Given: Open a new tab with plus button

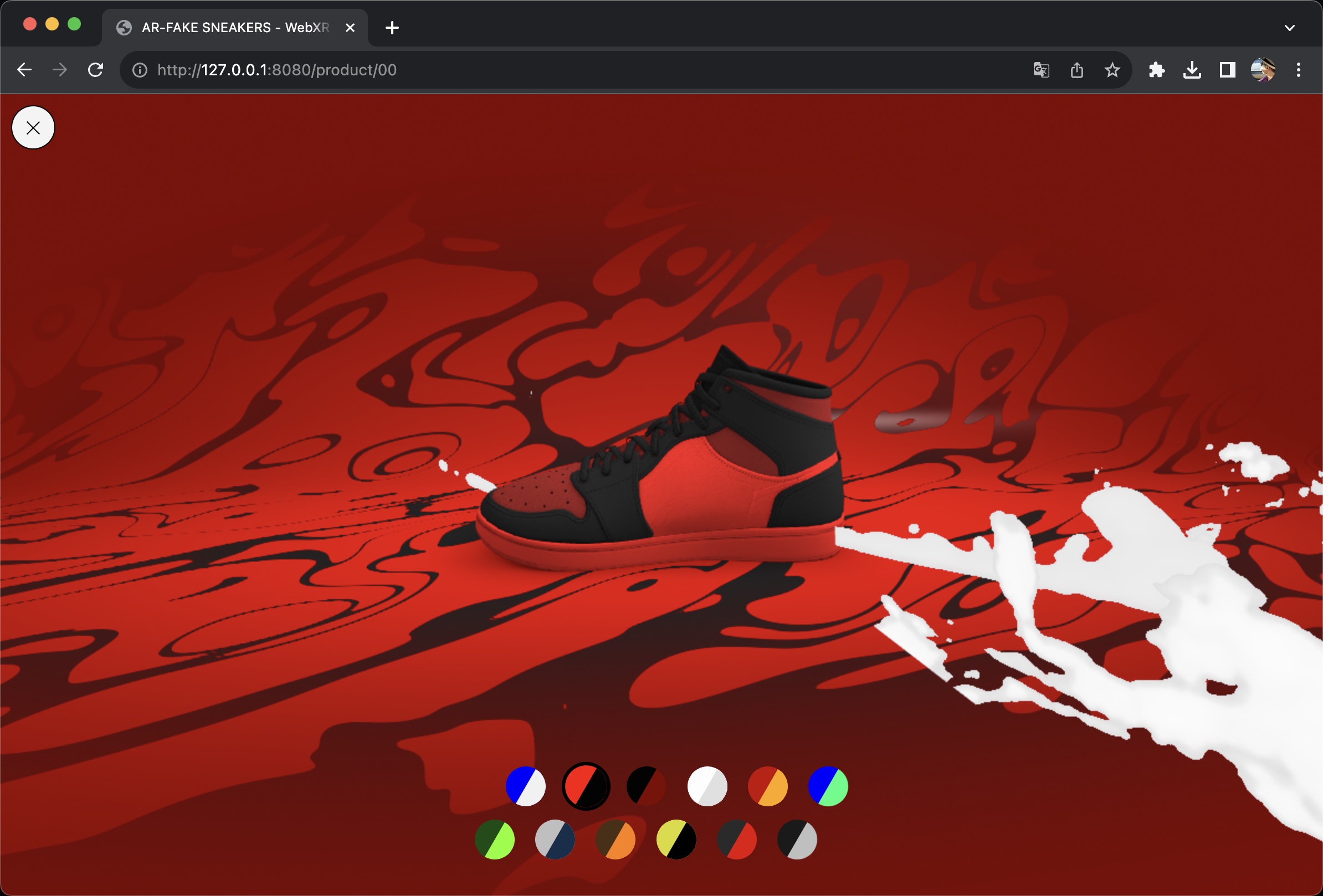Looking at the screenshot, I should click(392, 27).
